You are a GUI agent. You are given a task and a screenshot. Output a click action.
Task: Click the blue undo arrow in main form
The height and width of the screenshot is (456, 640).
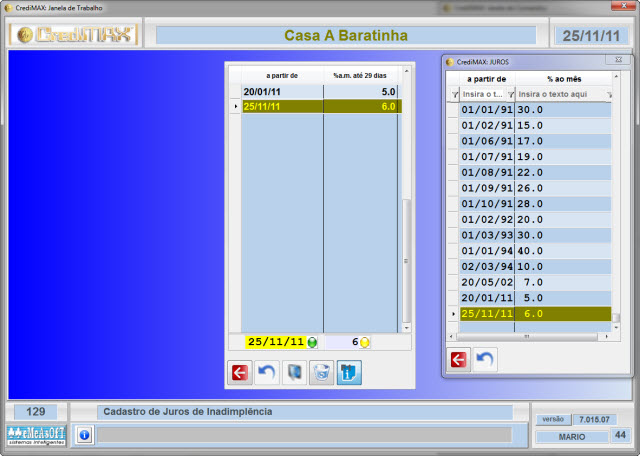(267, 373)
